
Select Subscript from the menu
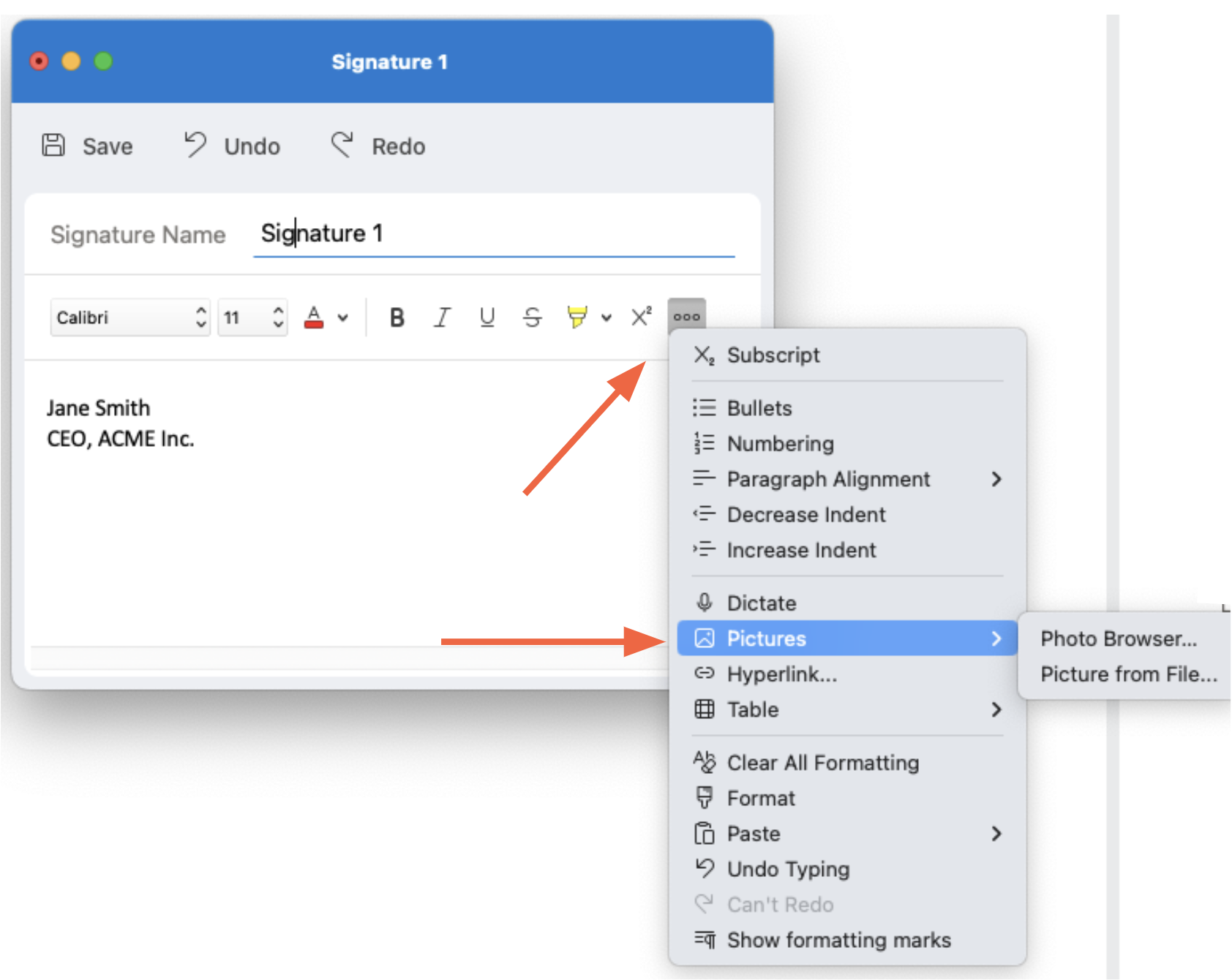coord(773,355)
